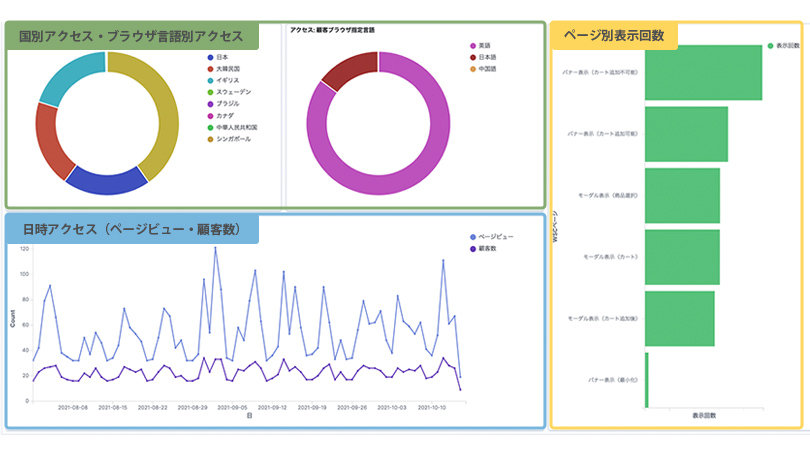Click the ページ別表示回数 panel header
This screenshot has width=810, height=450.
coord(615,35)
